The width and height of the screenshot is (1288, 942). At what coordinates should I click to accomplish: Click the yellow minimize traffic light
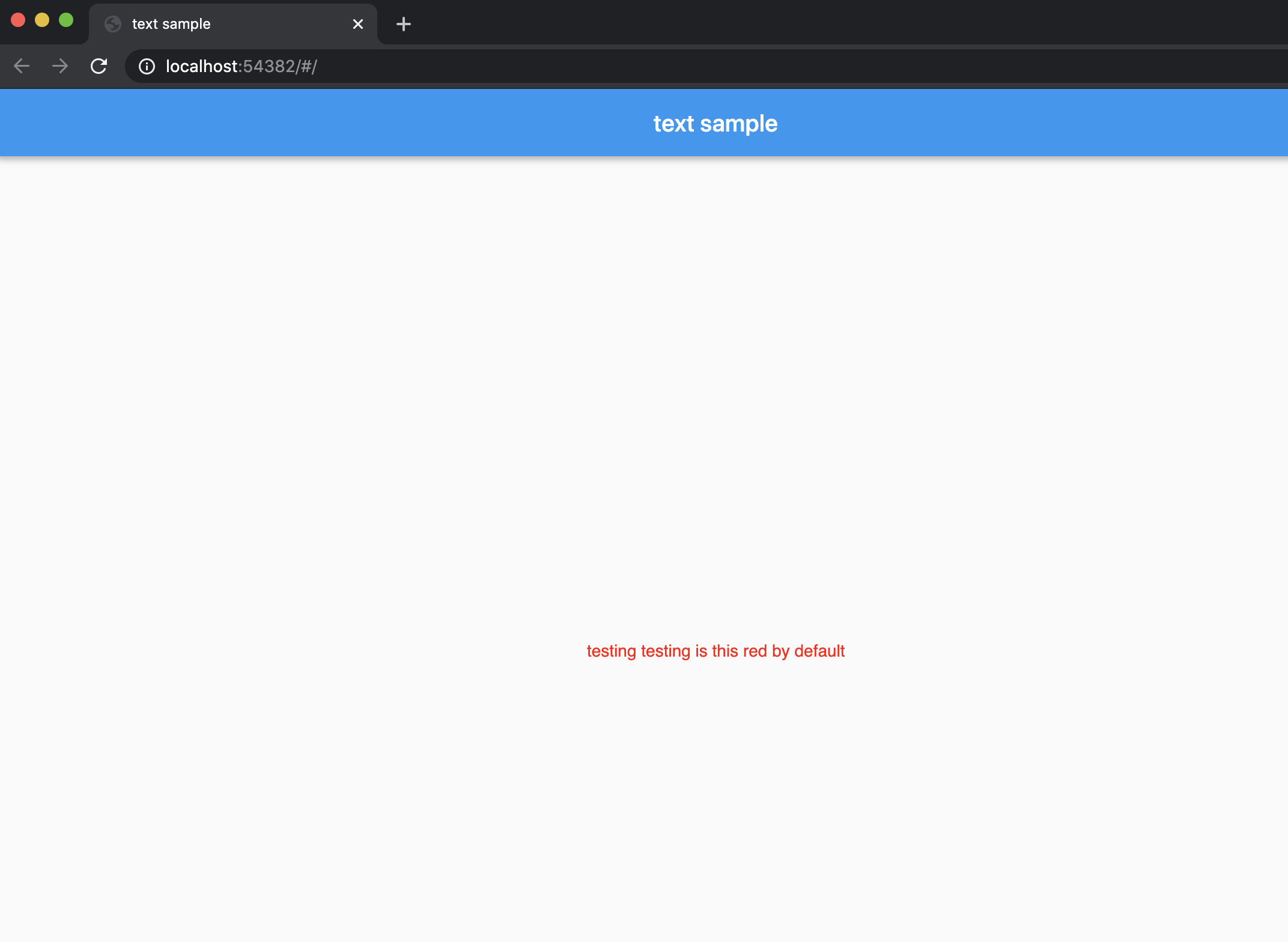(42, 20)
